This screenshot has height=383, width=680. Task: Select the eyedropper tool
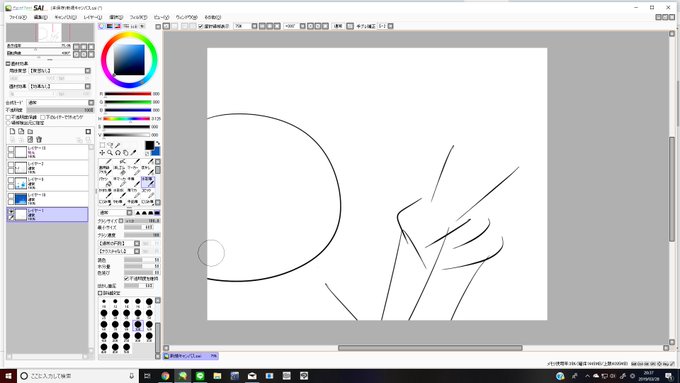pos(133,153)
